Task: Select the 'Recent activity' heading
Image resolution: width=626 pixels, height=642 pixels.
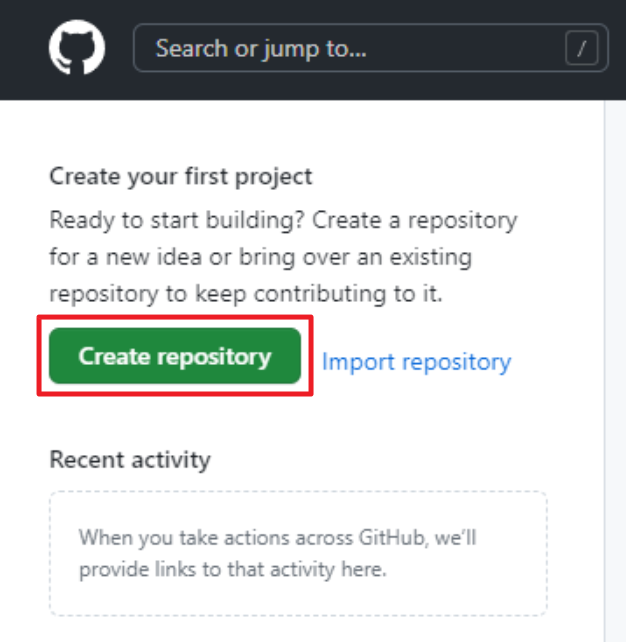Action: click(130, 460)
